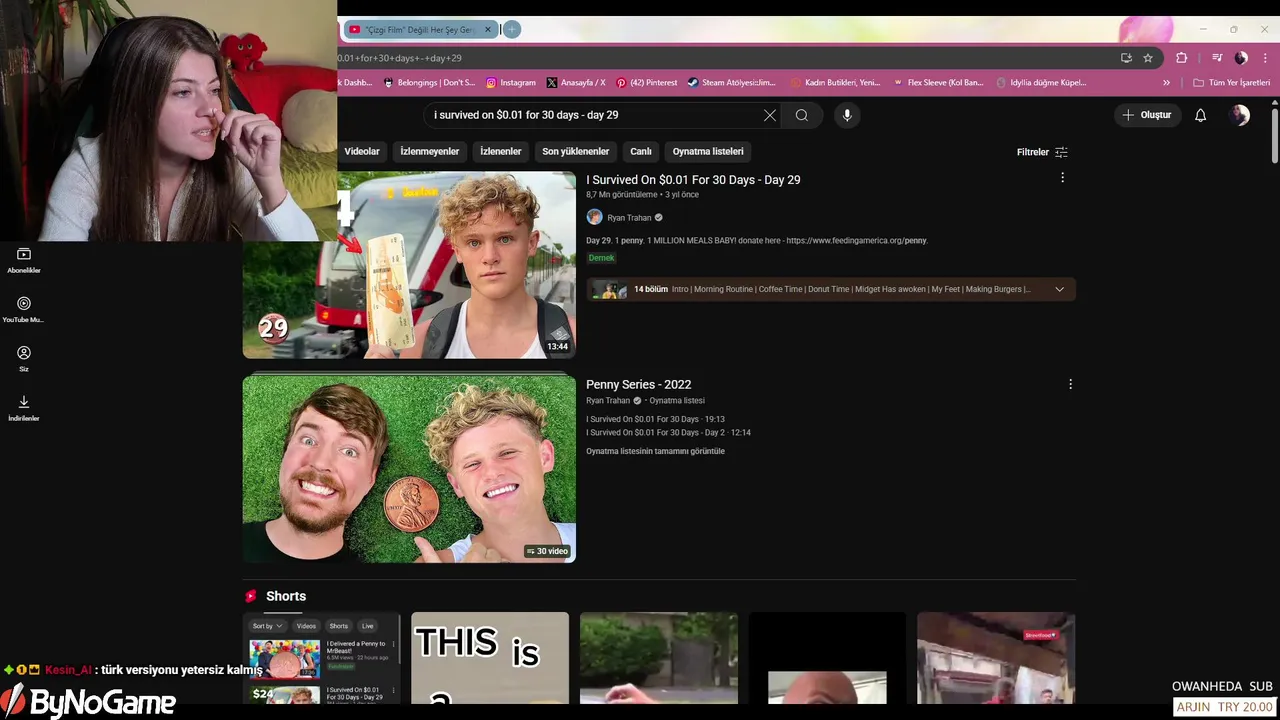Click the magnifier search button
This screenshot has width=1280, height=720.
tap(801, 115)
